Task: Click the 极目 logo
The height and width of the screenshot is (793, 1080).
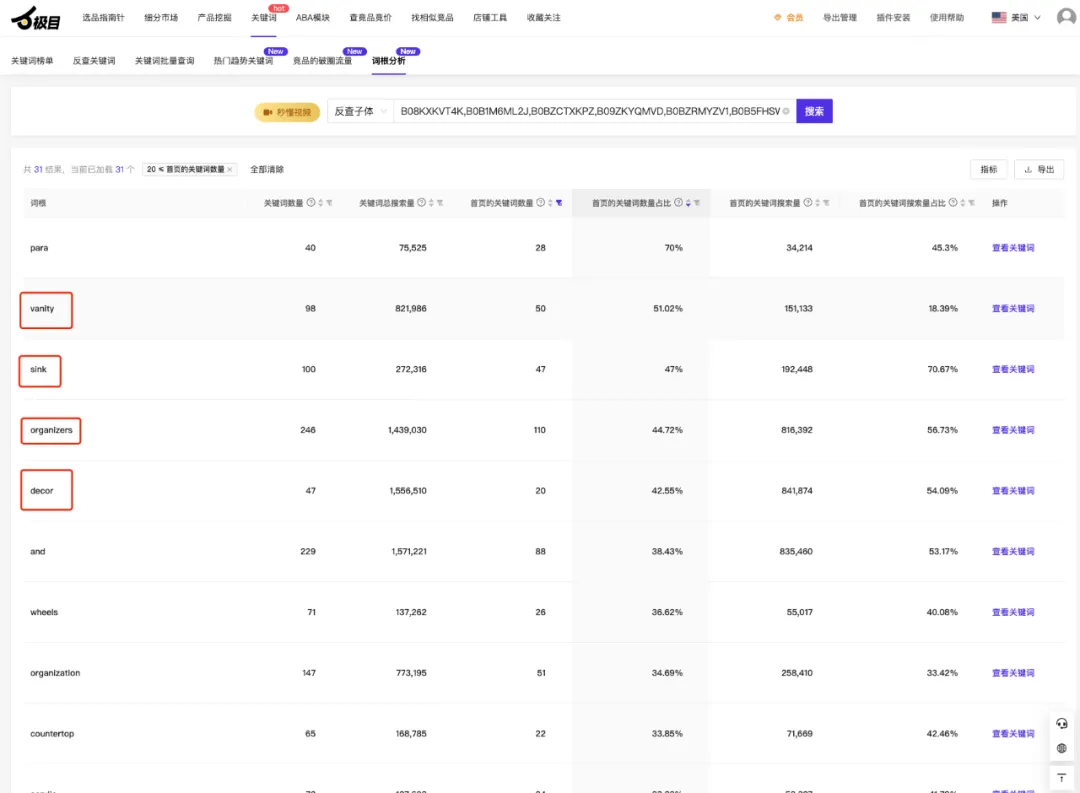Action: pos(36,19)
